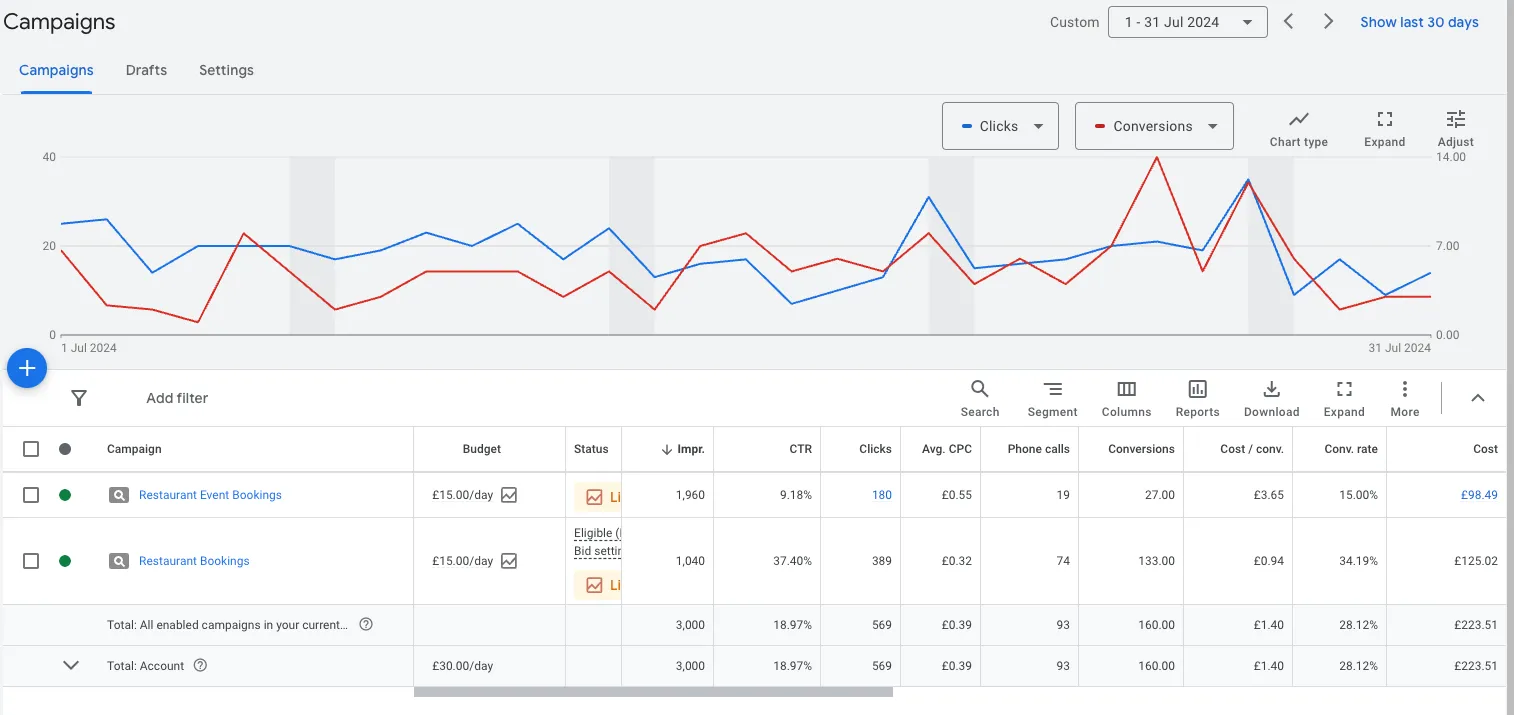Open the Restaurant Bookings campaign link

[x=194, y=561]
